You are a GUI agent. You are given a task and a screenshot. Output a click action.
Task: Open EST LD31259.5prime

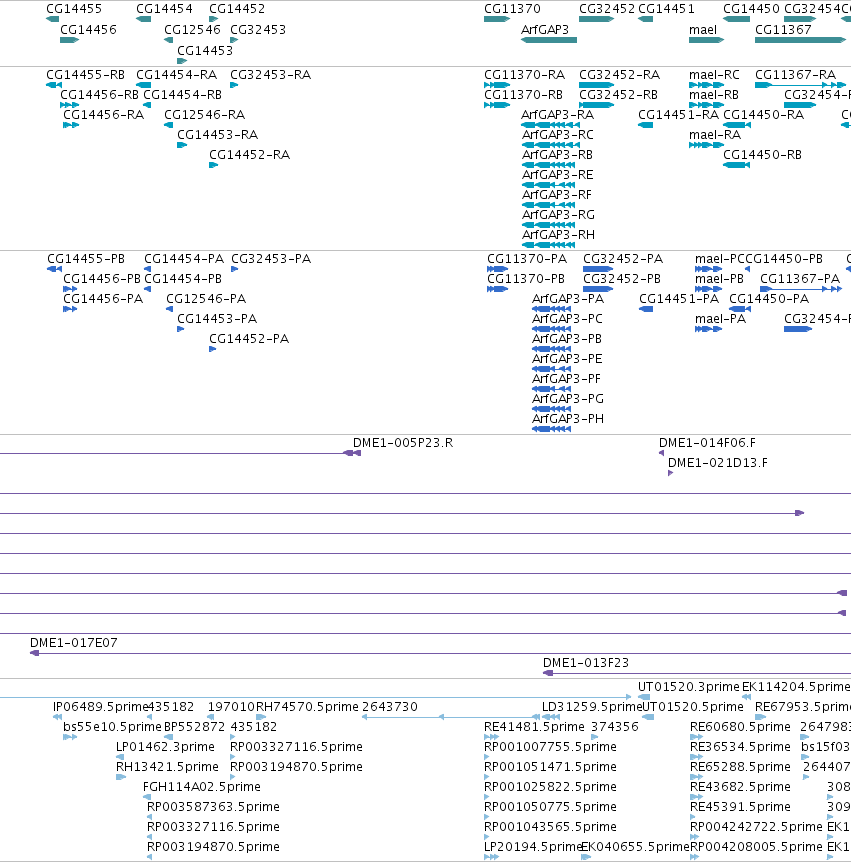tap(551, 717)
